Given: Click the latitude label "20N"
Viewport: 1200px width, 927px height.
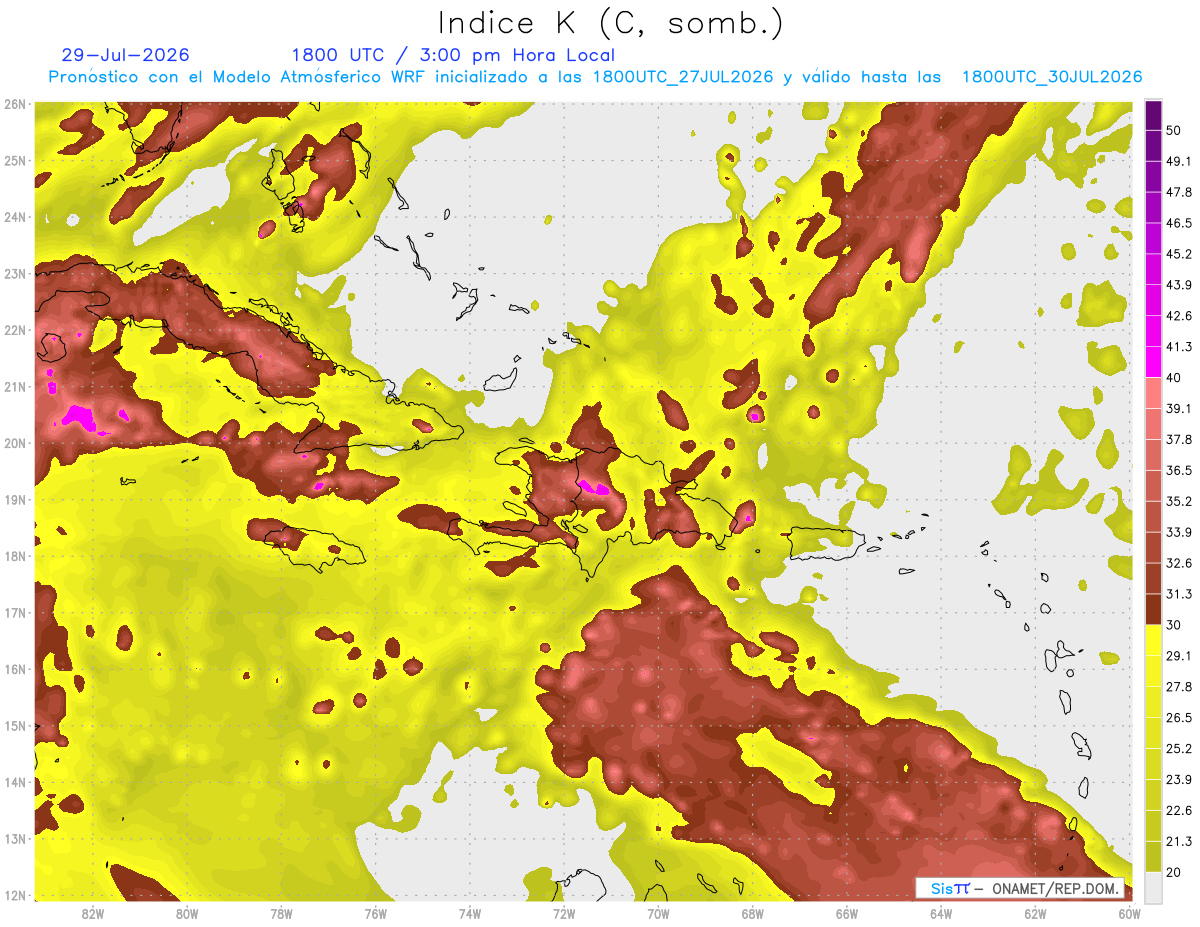Looking at the screenshot, I should (x=15, y=443).
